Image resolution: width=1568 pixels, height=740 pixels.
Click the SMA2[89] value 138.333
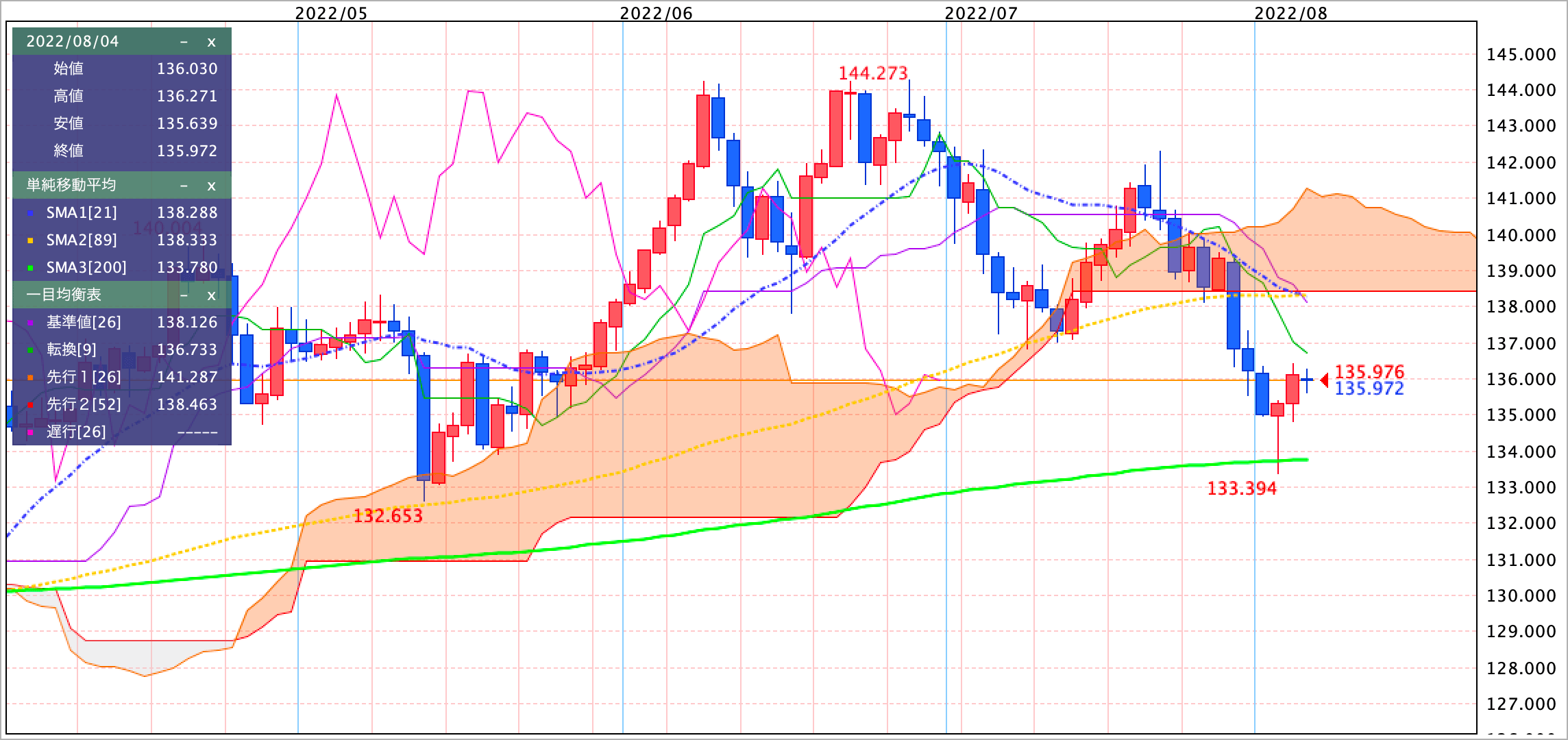(187, 240)
